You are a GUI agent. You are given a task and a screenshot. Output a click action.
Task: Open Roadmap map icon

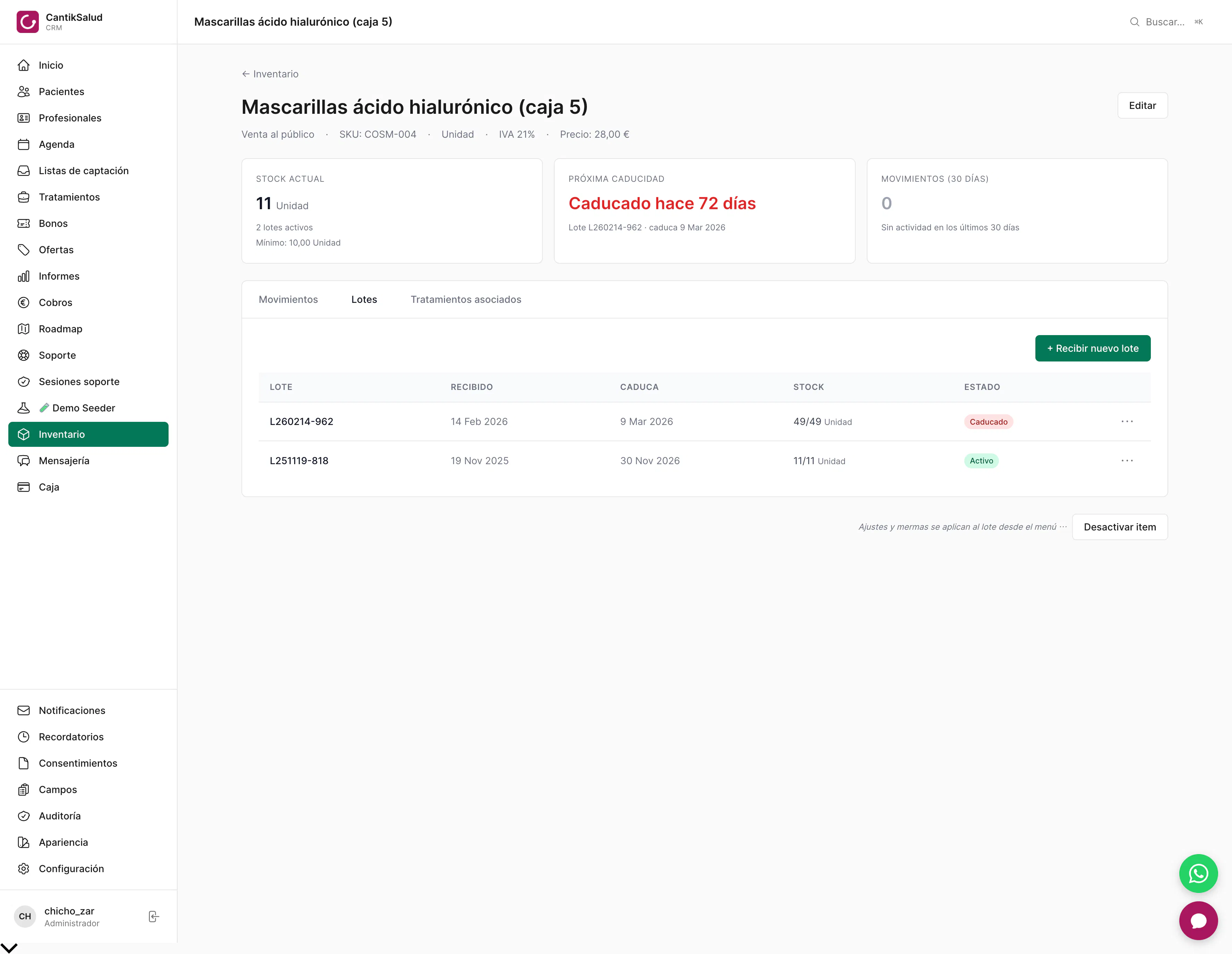coord(24,329)
